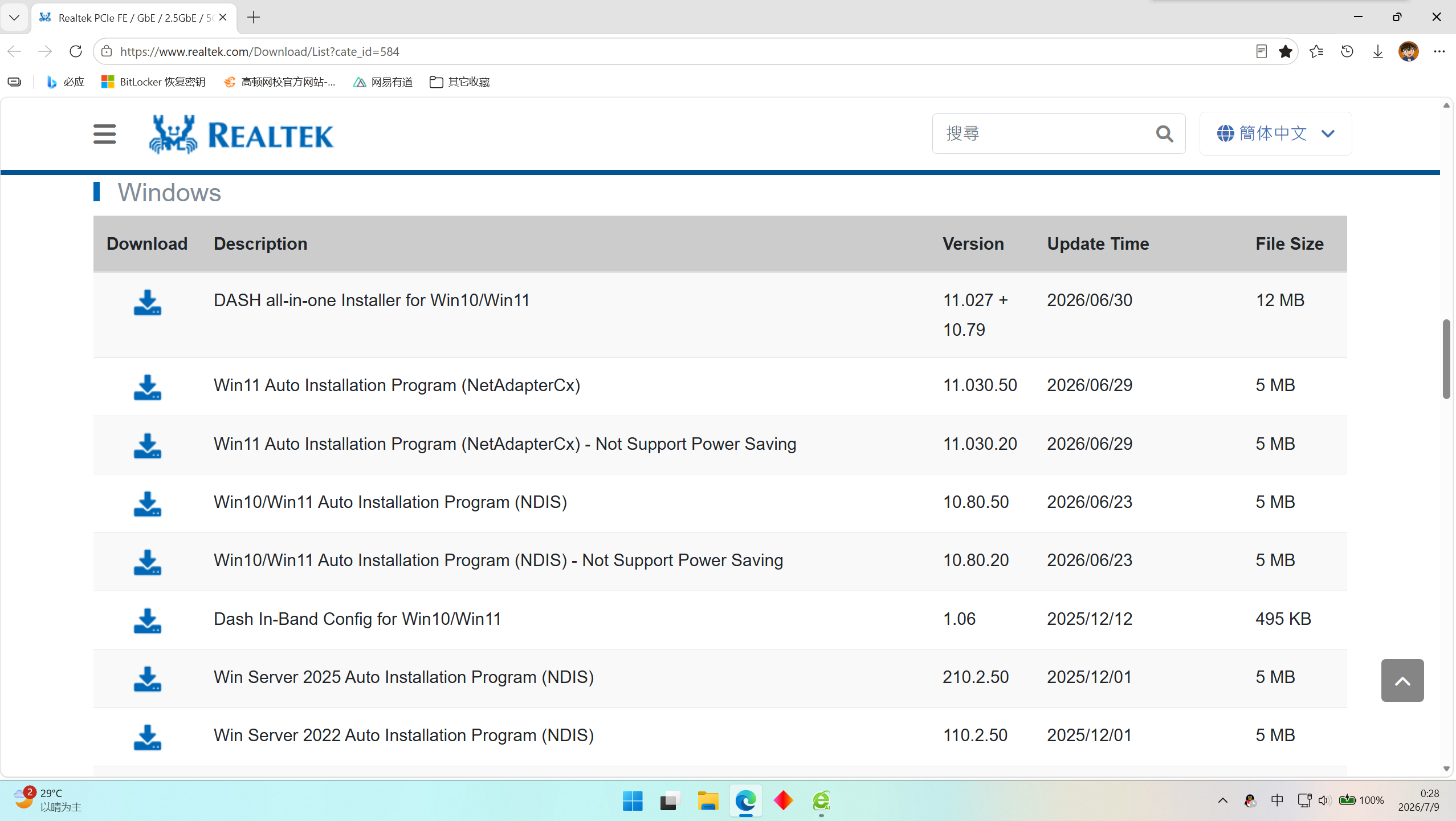1456x821 pixels.
Task: Open File Explorer from the taskbar
Action: click(708, 801)
